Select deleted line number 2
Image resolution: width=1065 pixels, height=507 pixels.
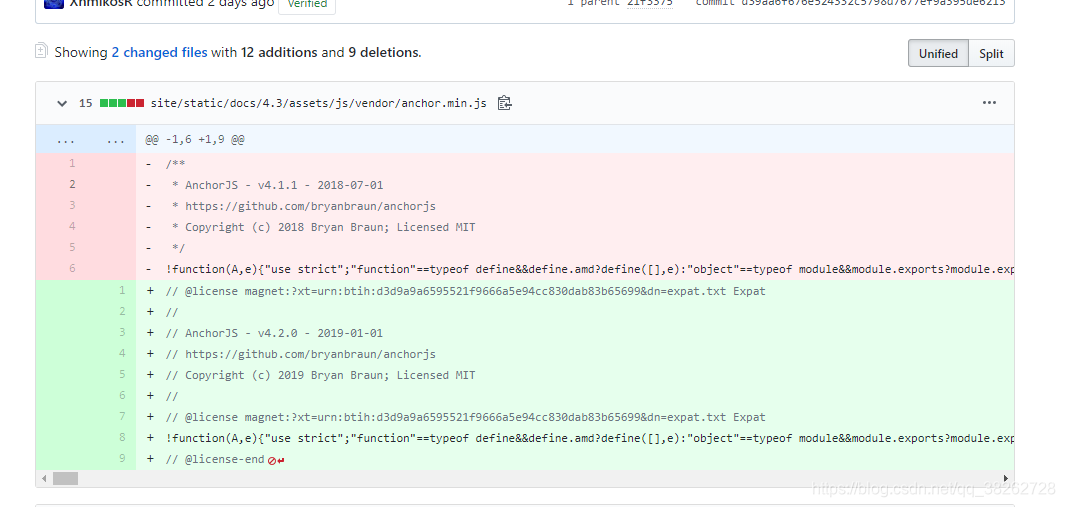click(x=72, y=185)
